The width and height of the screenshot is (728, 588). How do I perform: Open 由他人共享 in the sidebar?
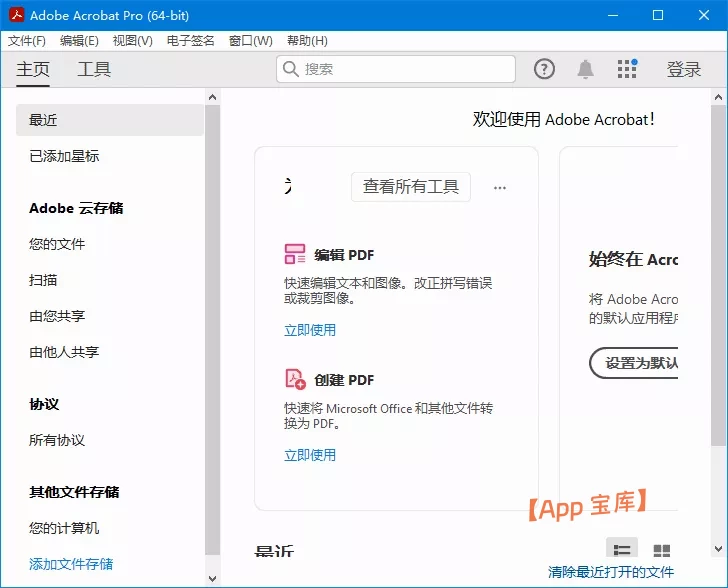coord(64,352)
